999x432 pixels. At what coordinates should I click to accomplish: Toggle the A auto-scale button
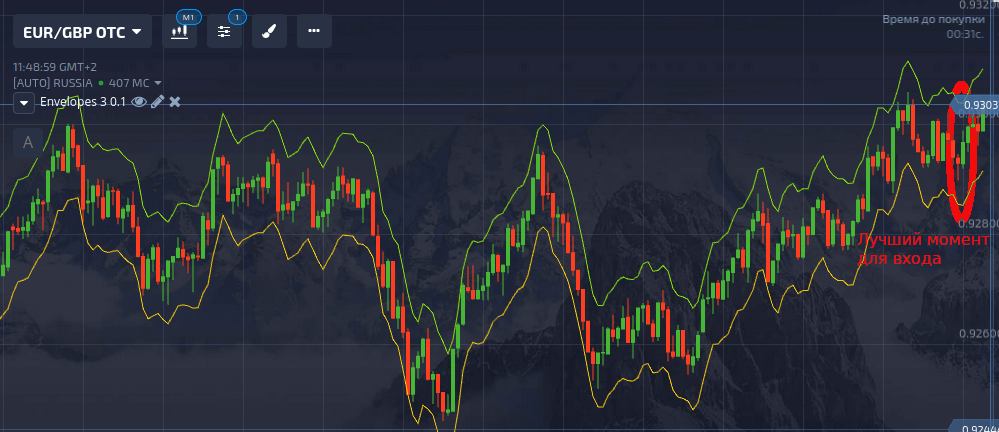pyautogui.click(x=28, y=142)
